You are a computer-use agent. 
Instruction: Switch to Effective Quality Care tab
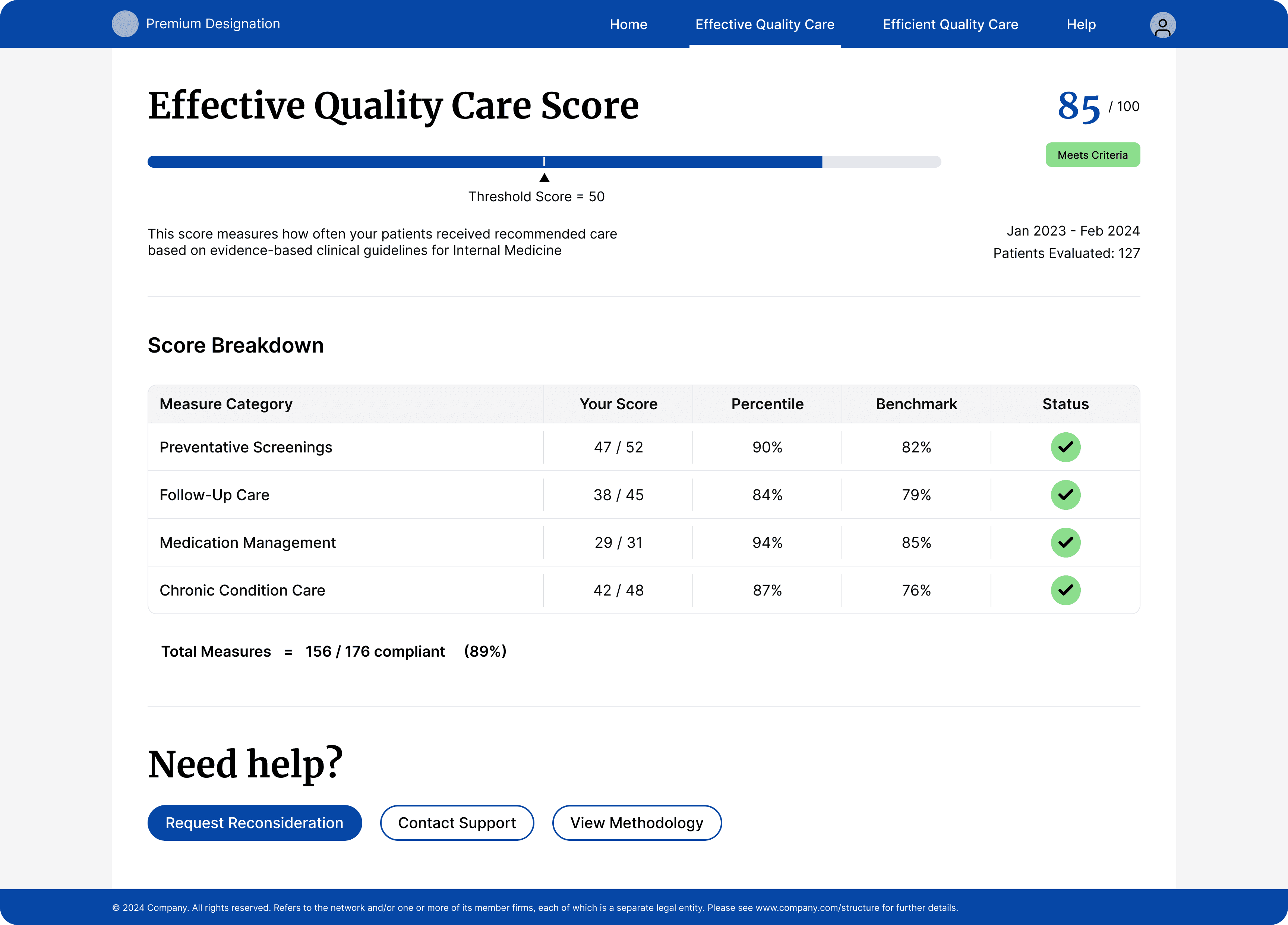coord(764,25)
